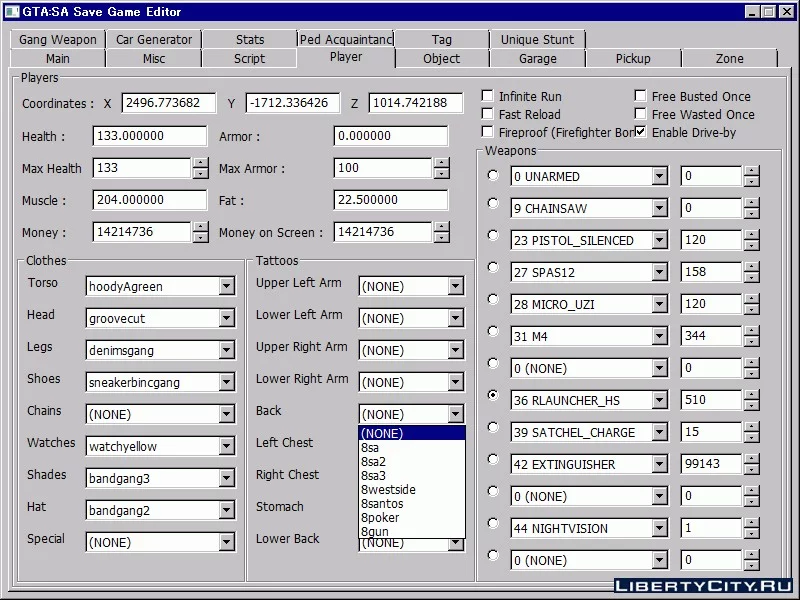Switch to the Zone tab
The width and height of the screenshot is (800, 600).
[729, 59]
